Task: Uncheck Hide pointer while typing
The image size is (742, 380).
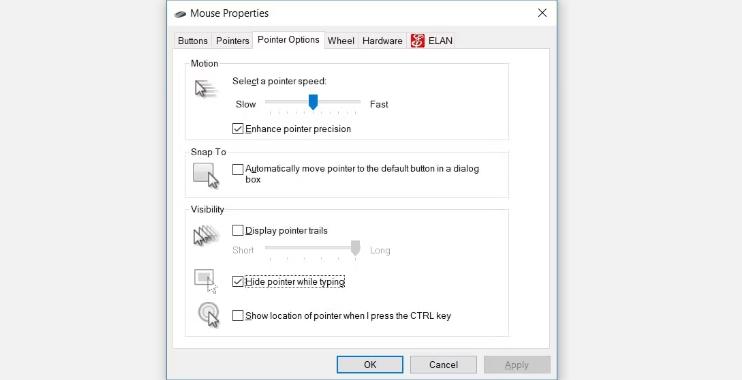Action: (x=238, y=282)
